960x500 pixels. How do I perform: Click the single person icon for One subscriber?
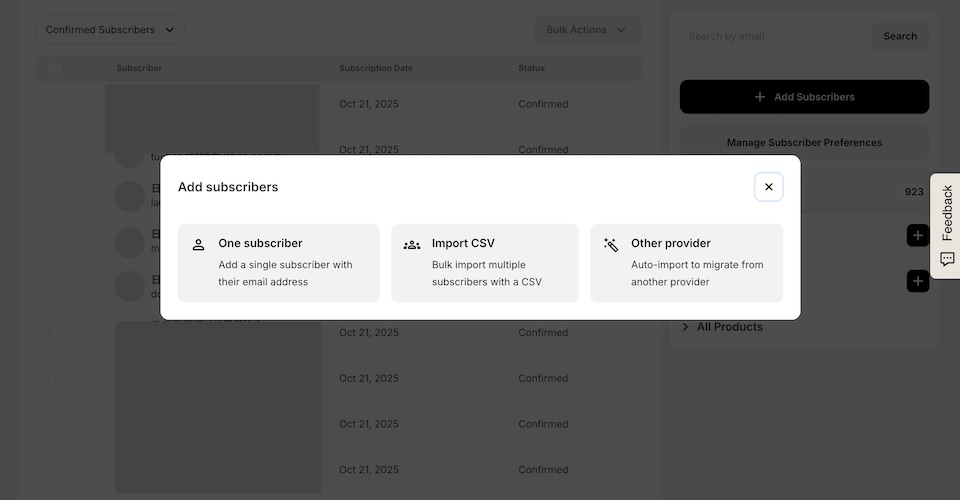click(x=198, y=244)
